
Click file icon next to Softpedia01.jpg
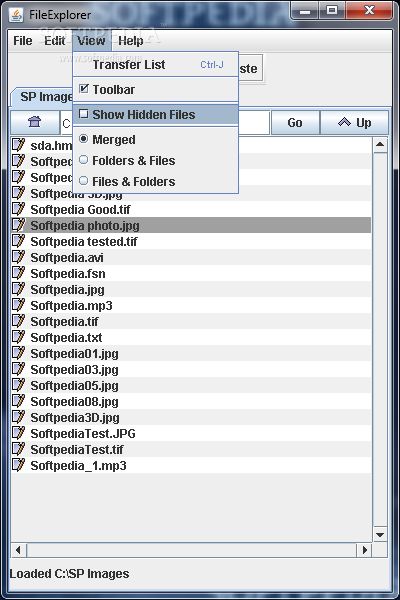tap(18, 353)
